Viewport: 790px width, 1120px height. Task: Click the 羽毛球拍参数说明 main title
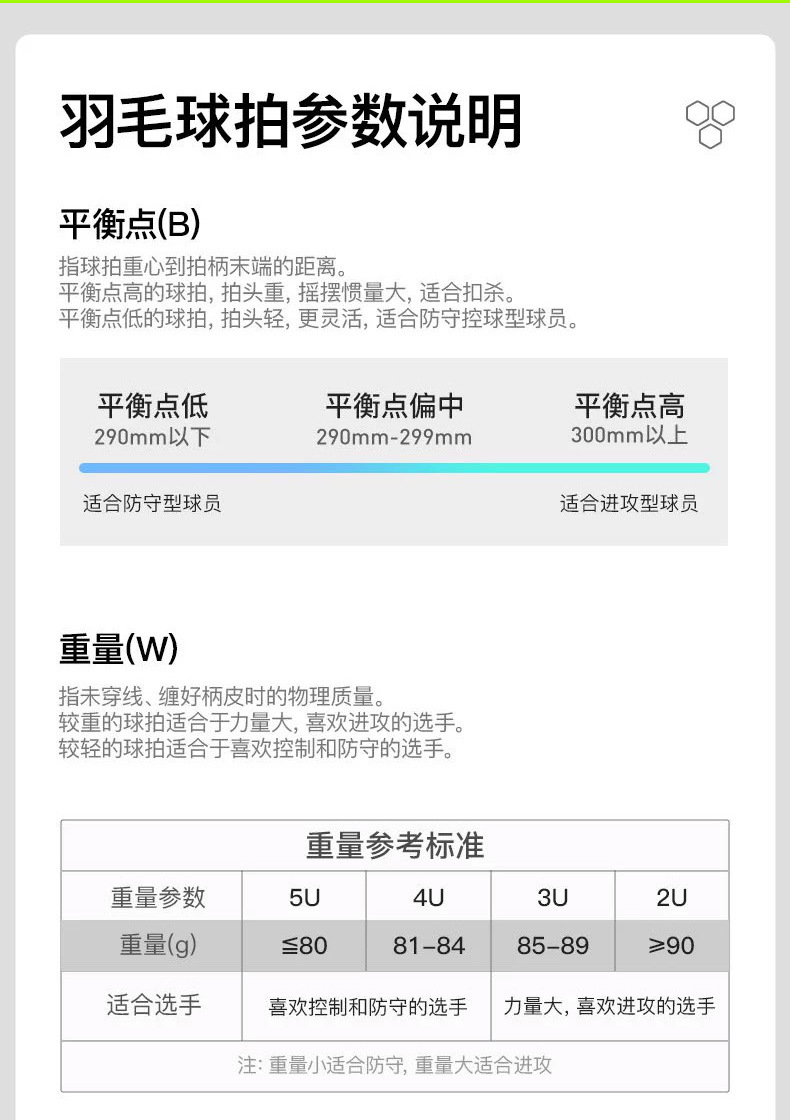[291, 123]
